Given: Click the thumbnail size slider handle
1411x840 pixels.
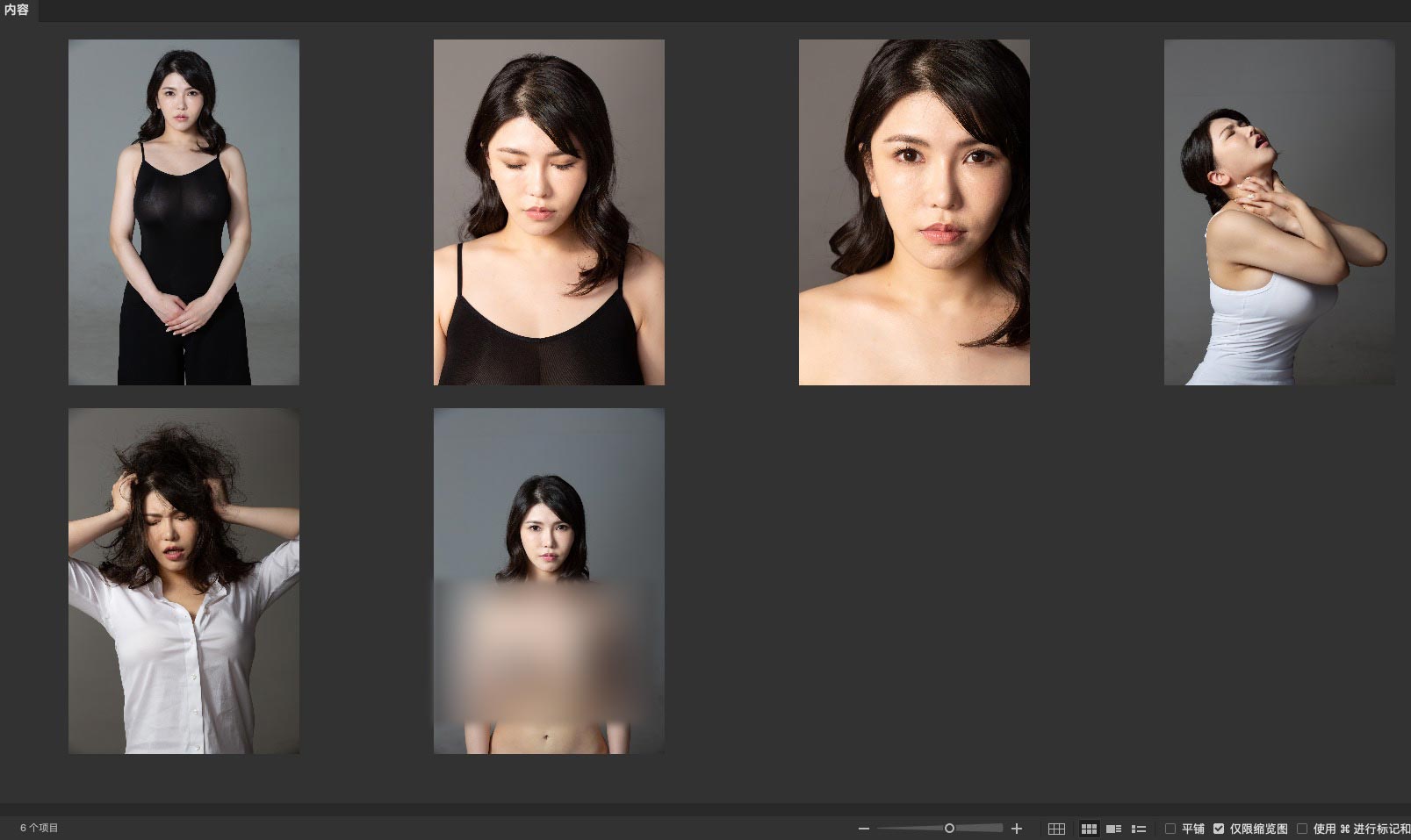Looking at the screenshot, I should tap(949, 829).
